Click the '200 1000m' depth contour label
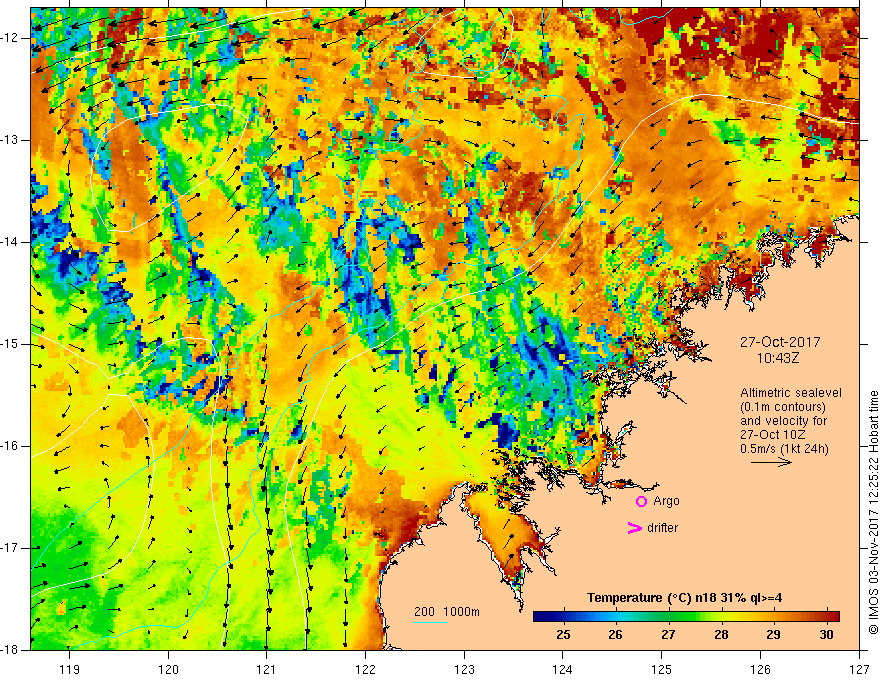The image size is (880, 680). 447,612
